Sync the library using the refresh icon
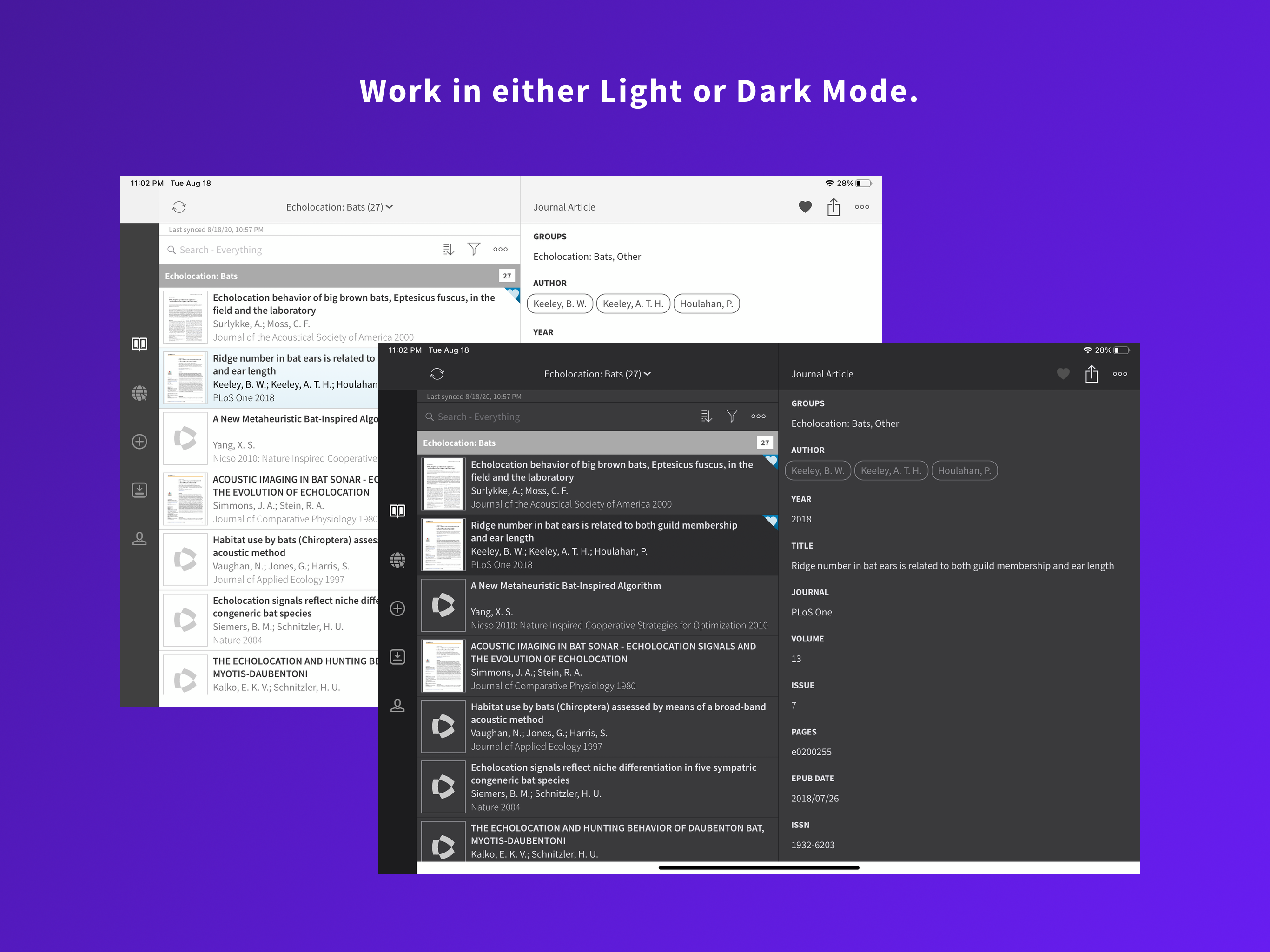The width and height of the screenshot is (1270, 952). click(x=437, y=374)
